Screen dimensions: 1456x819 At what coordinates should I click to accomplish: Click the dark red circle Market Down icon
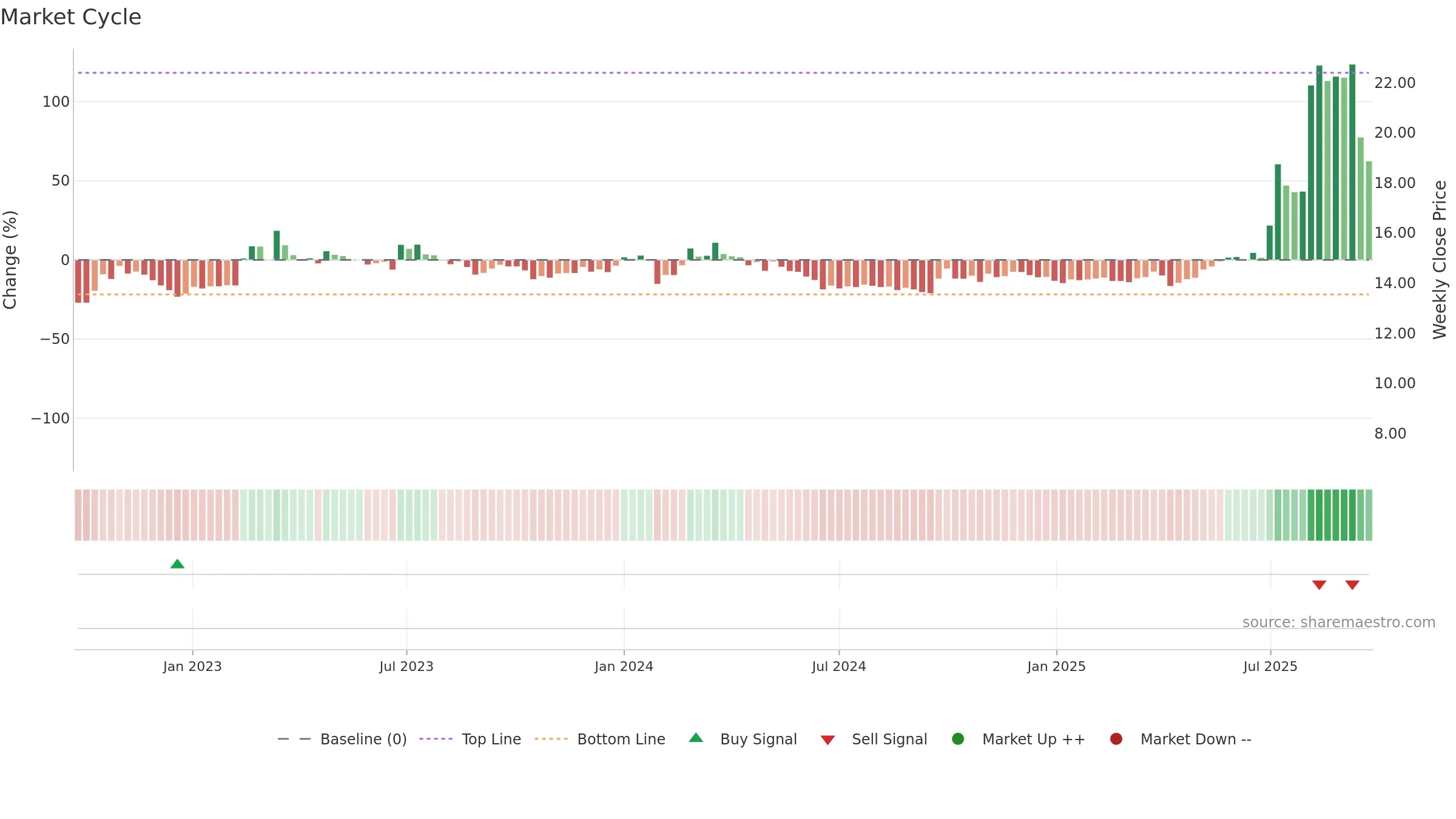pos(1116,739)
